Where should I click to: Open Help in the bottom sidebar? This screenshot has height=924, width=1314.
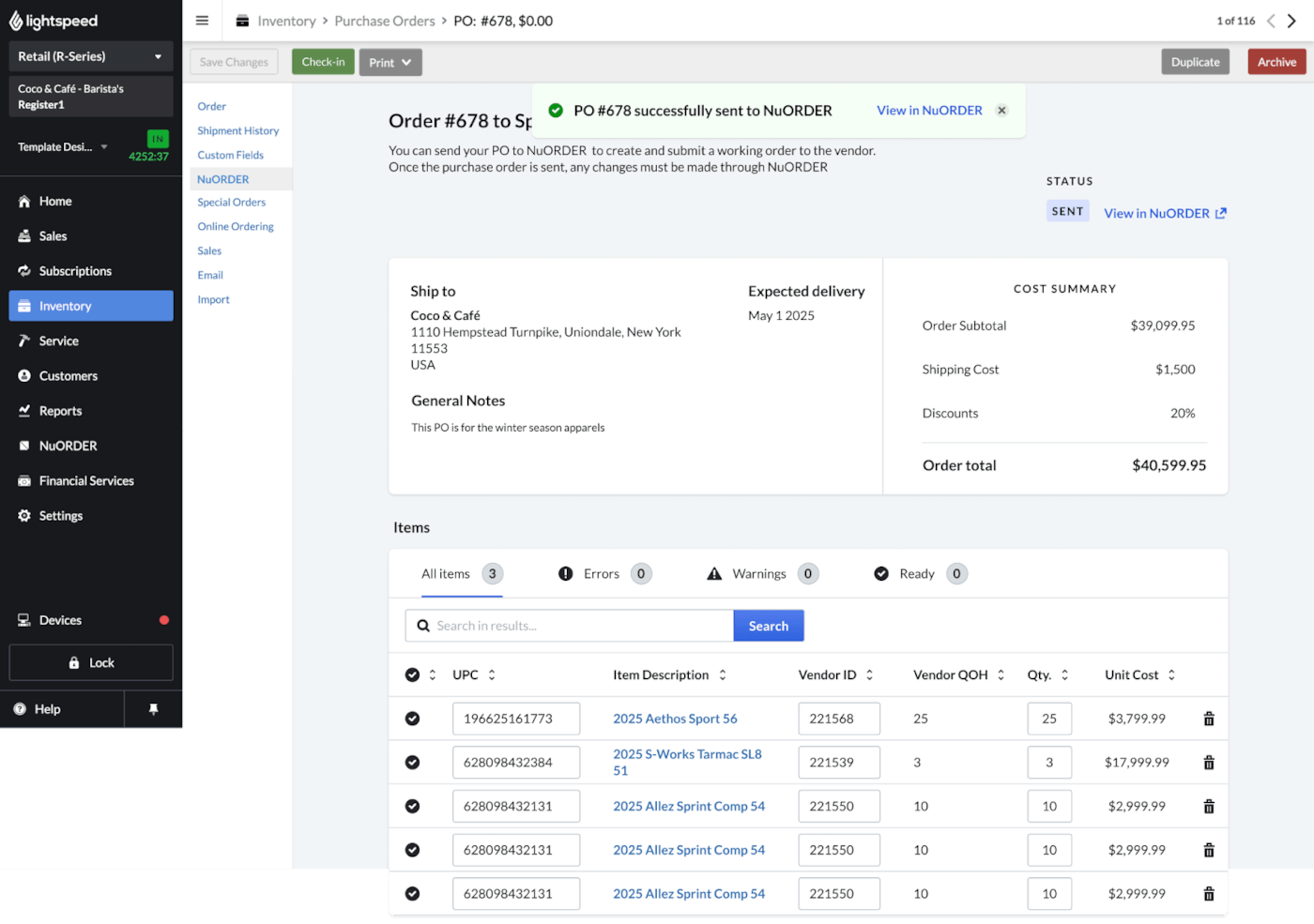(x=62, y=709)
